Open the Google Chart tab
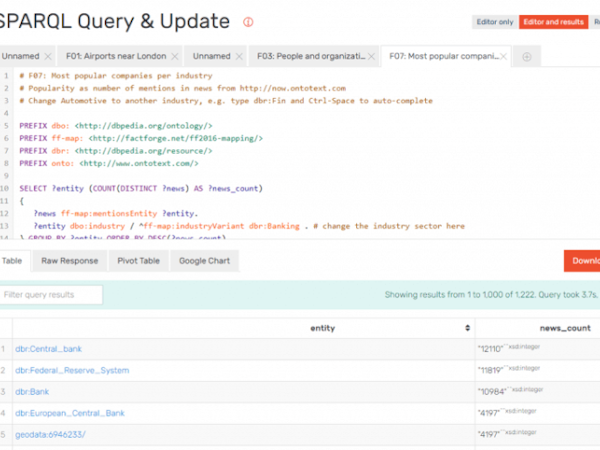The image size is (600, 450). tap(204, 261)
